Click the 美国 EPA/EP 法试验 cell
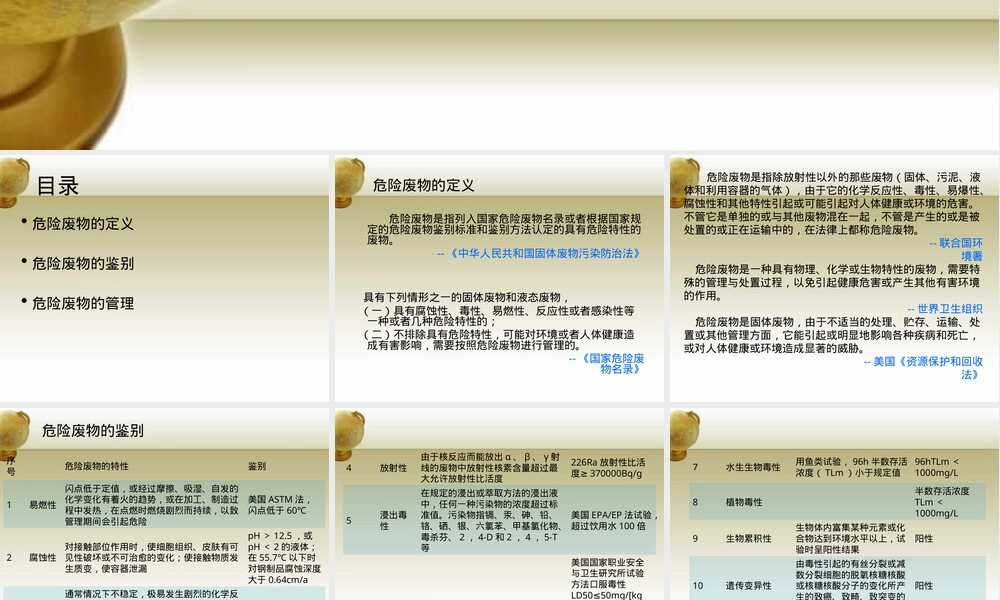The height and width of the screenshot is (600, 1000). tap(613, 520)
